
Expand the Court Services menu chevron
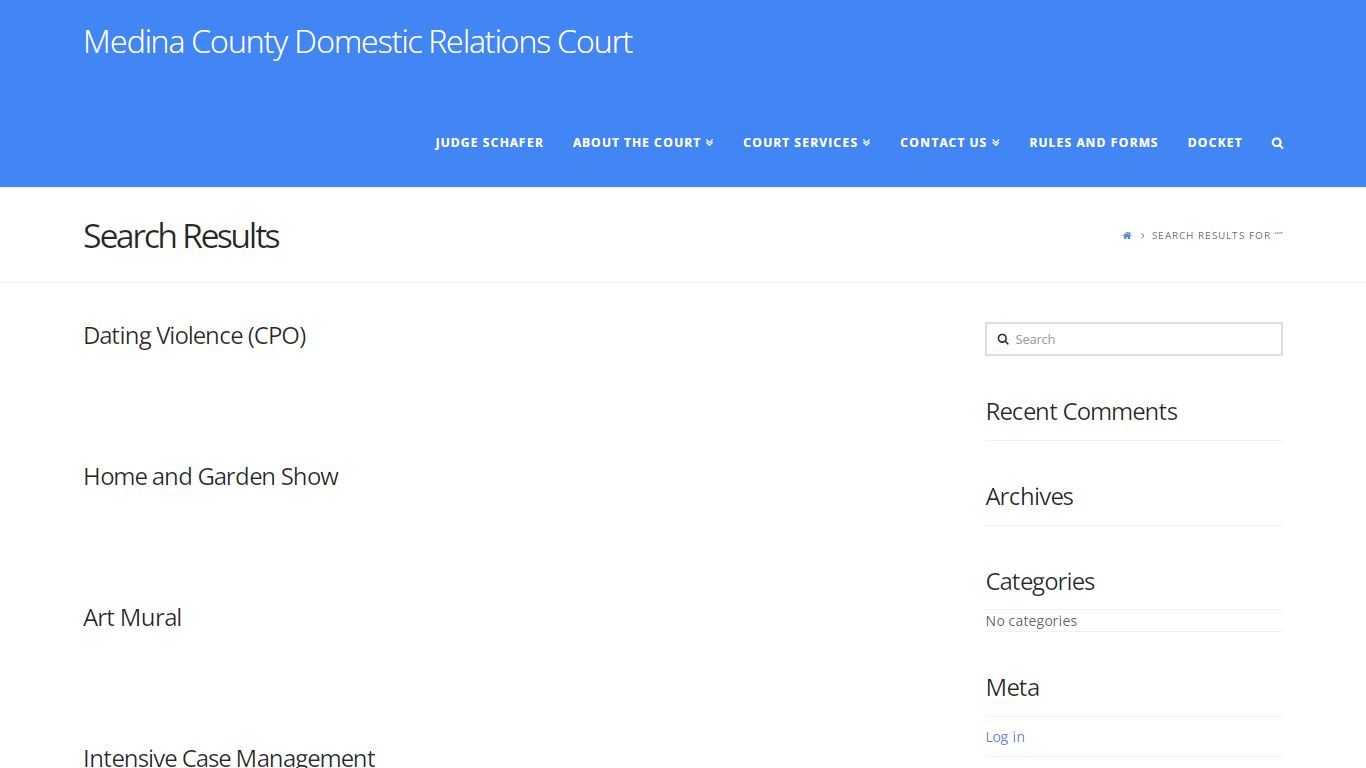(x=867, y=143)
